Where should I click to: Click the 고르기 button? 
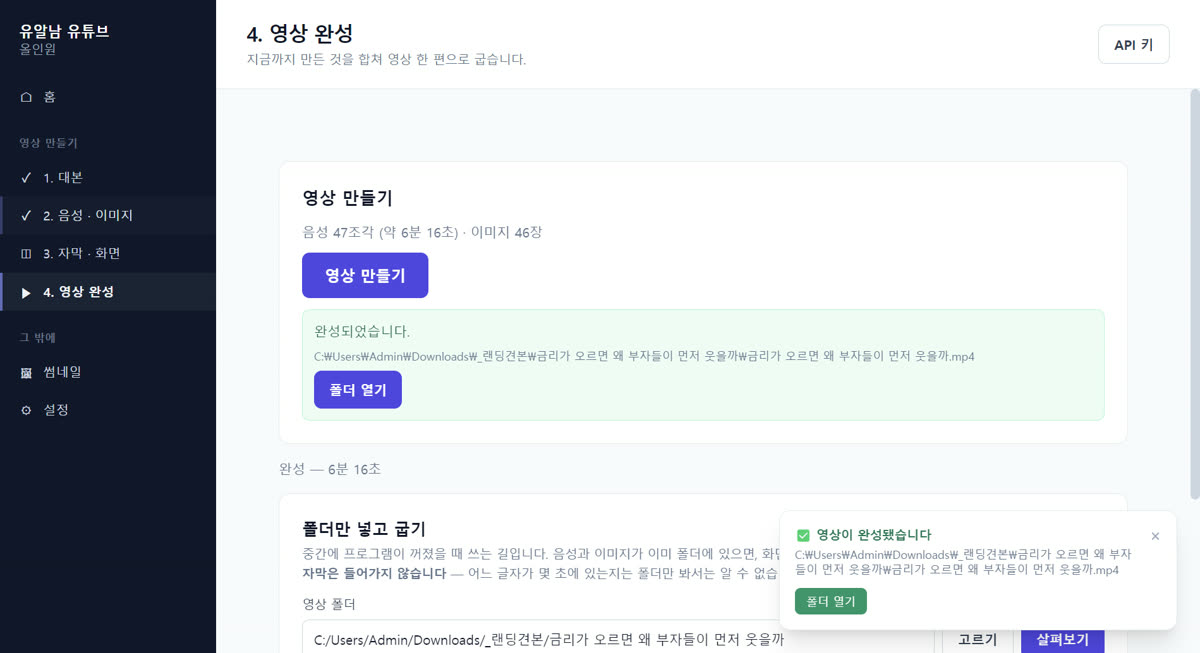coord(977,639)
